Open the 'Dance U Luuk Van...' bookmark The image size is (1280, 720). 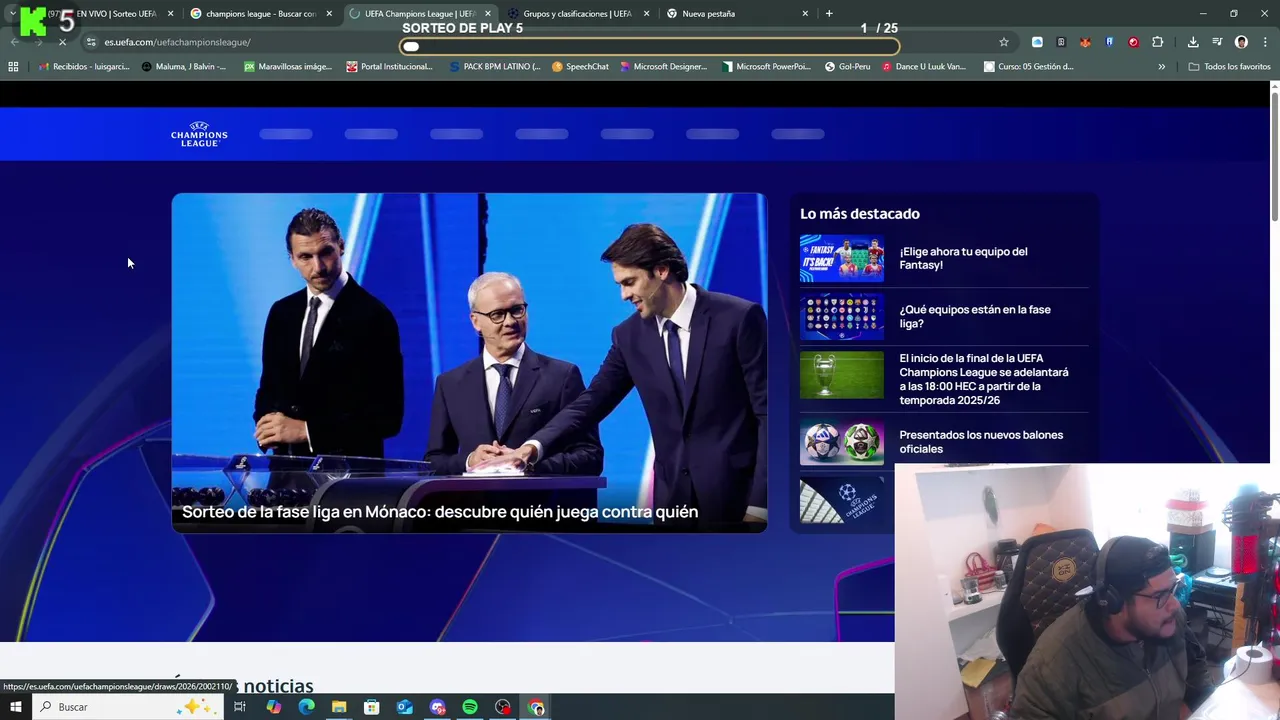coord(924,66)
